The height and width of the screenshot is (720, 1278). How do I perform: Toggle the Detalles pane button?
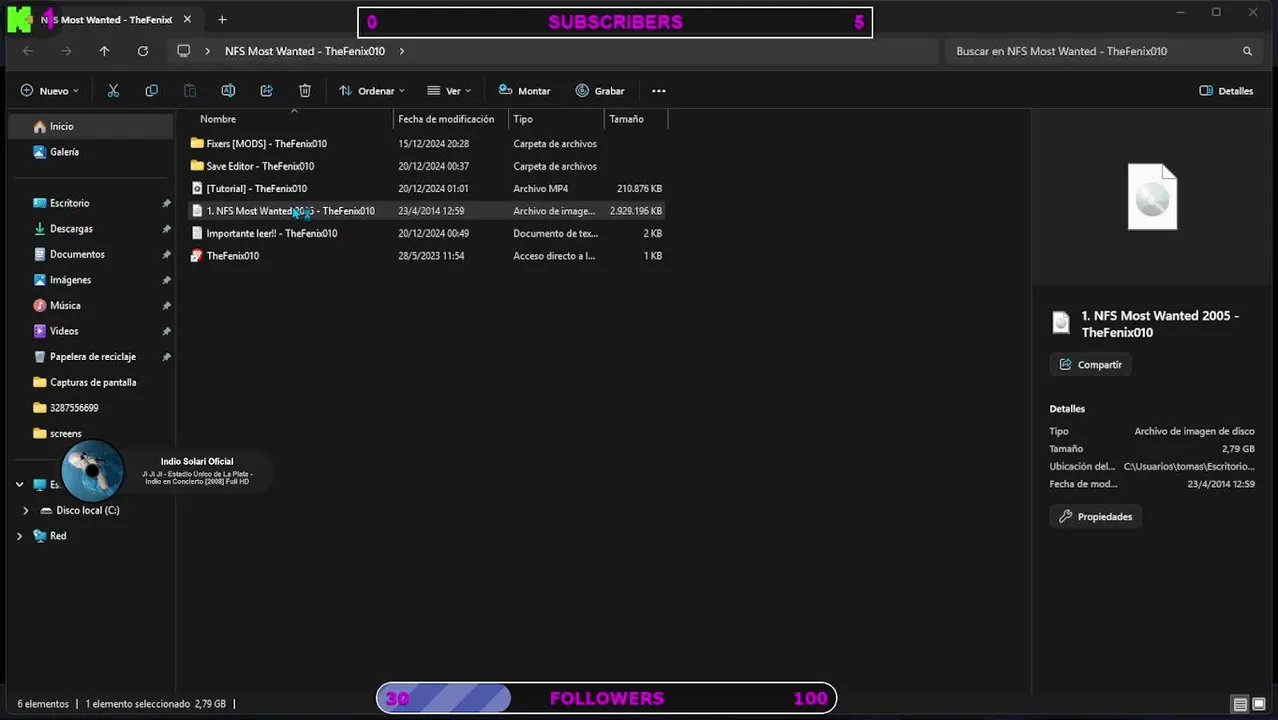(x=1226, y=91)
